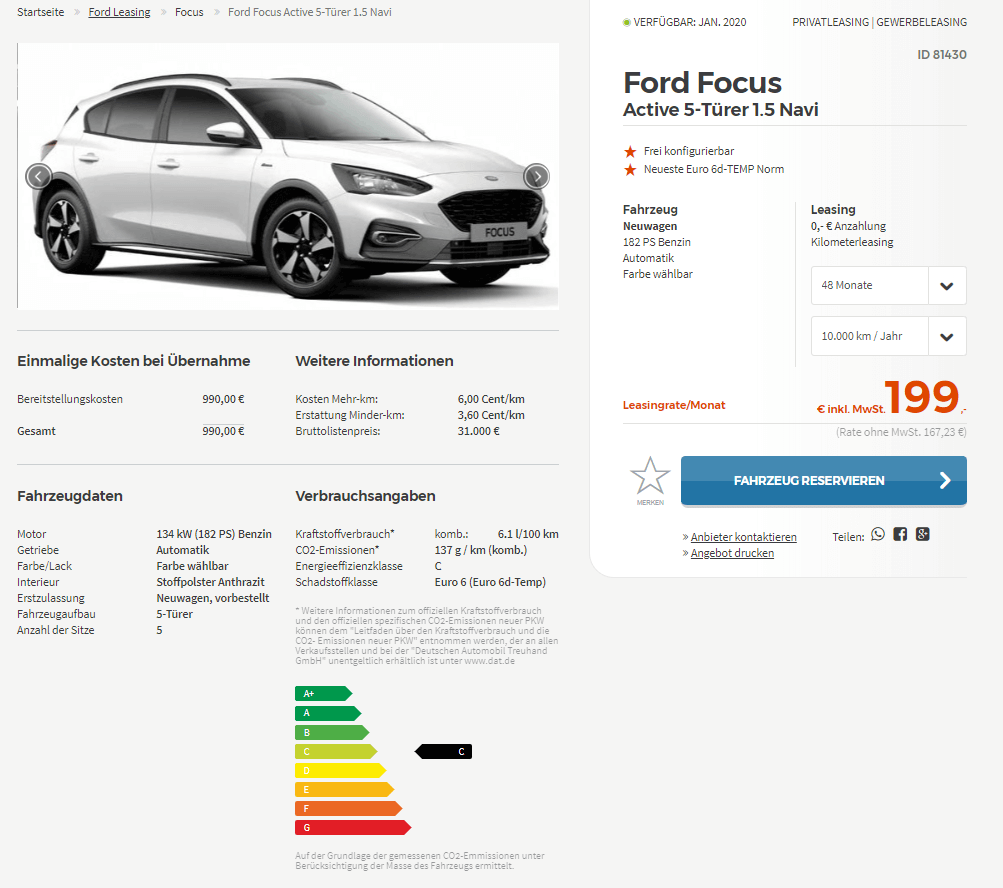This screenshot has height=888, width=1003.
Task: Click the 'Euro 6 (Euro 6d-Temp)' Schadstoffklasse value
Action: 491,582
